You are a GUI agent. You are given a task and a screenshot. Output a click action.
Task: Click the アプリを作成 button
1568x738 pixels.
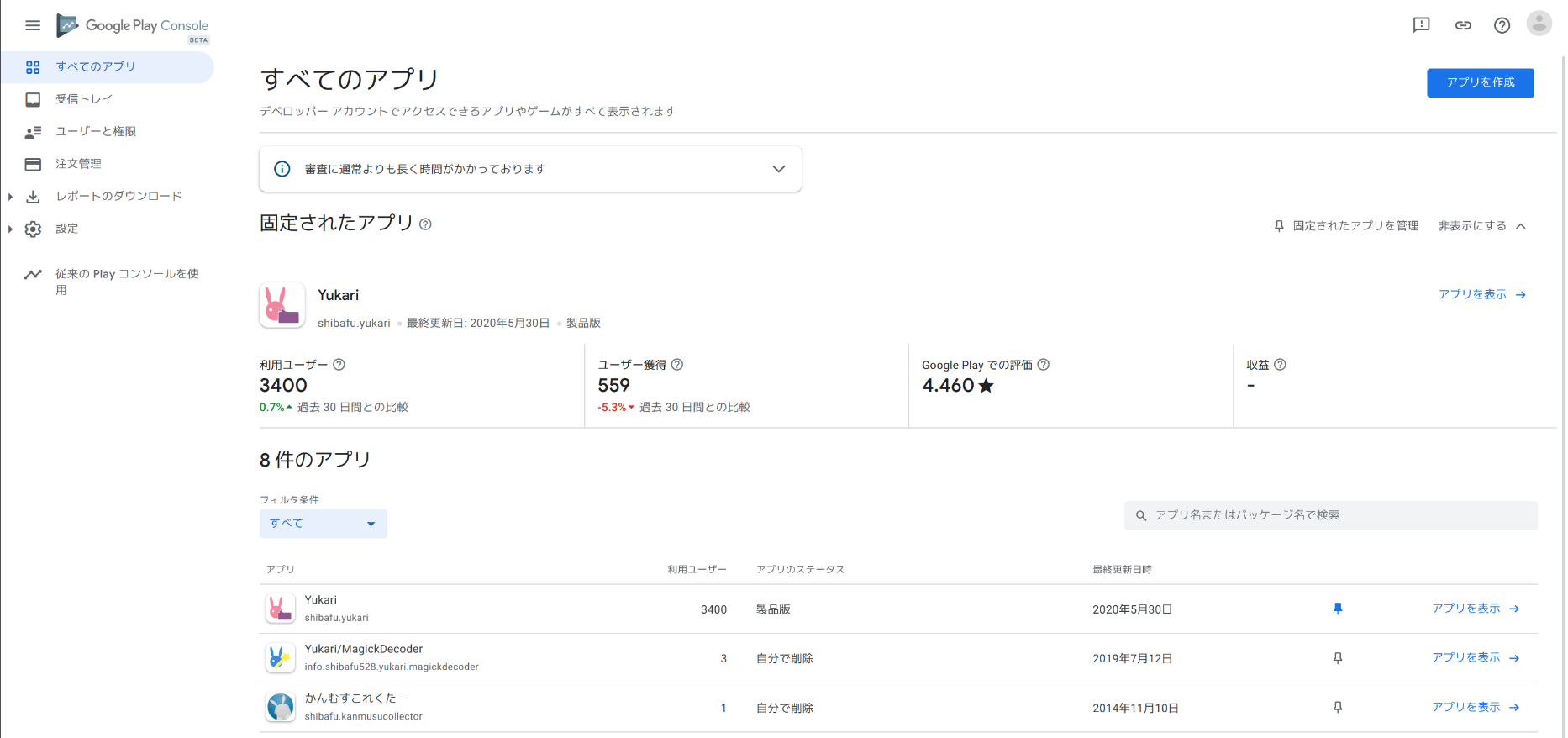(x=1480, y=82)
